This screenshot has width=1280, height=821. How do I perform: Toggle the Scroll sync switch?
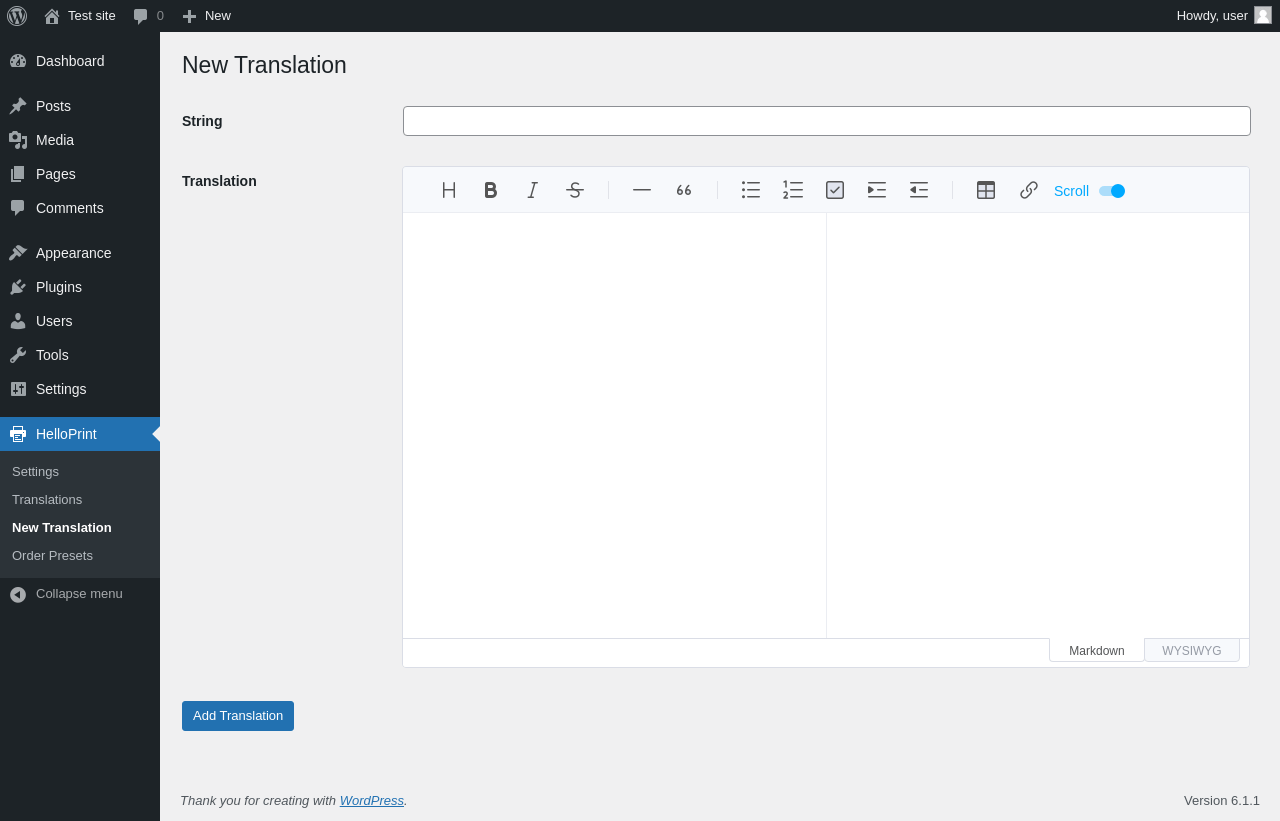point(1112,191)
